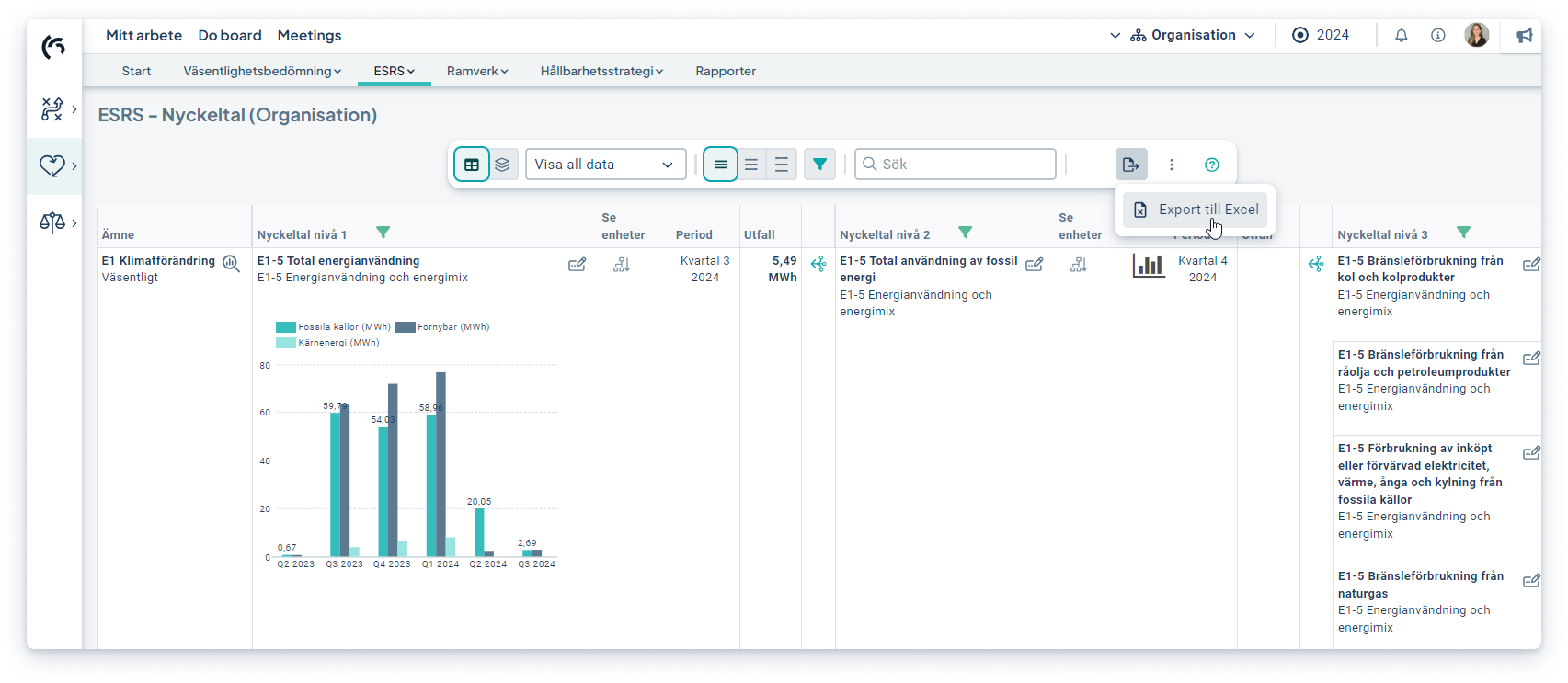Select wide row density
The height and width of the screenshot is (683, 1568).
782,165
